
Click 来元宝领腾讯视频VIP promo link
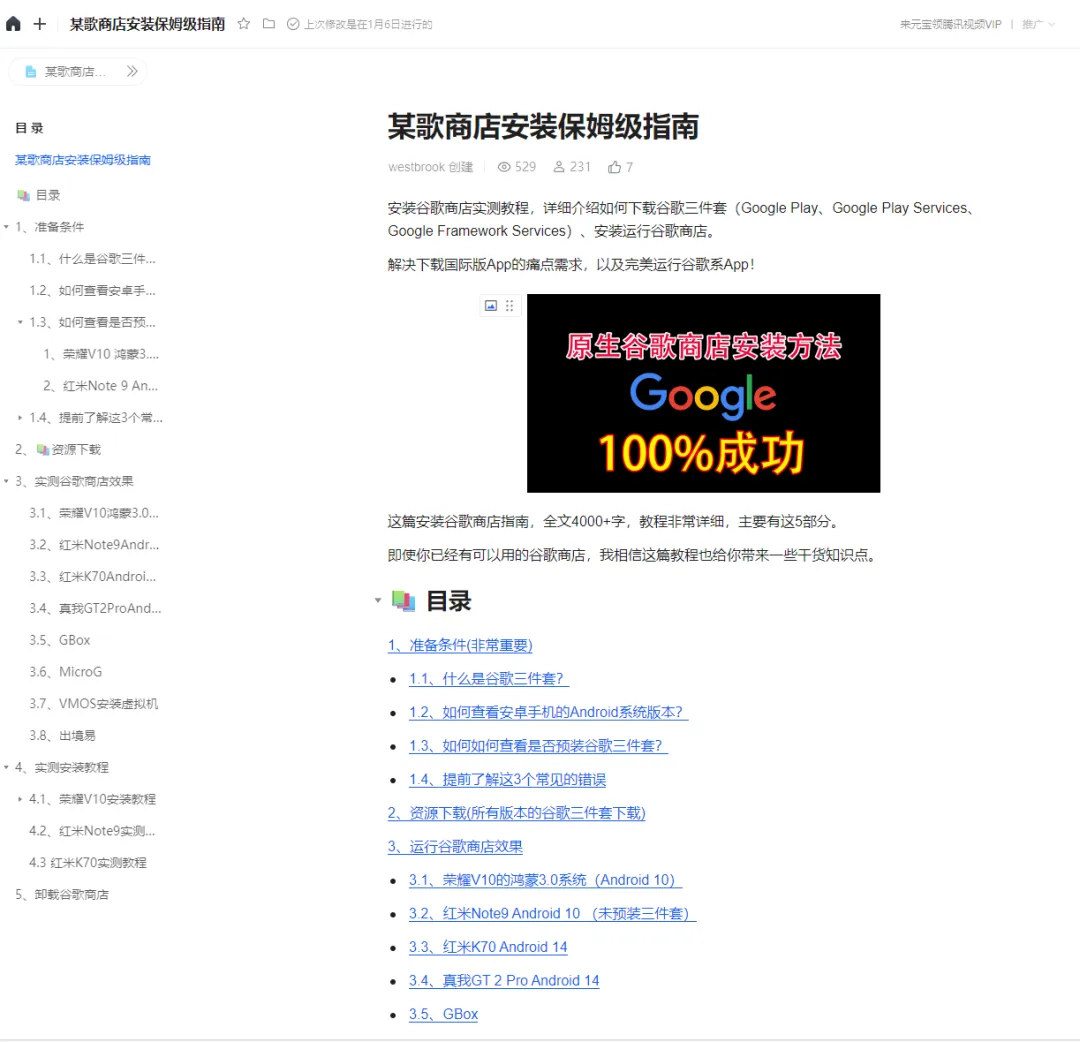[951, 24]
